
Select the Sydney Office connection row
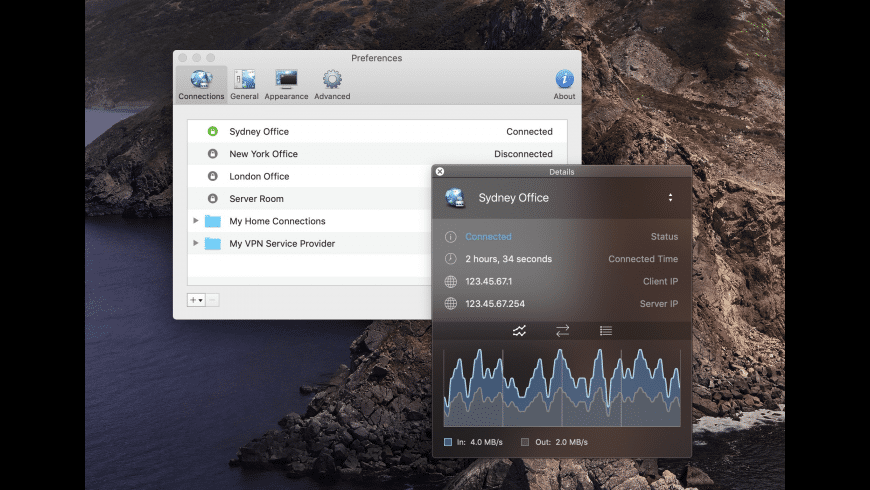(x=377, y=132)
